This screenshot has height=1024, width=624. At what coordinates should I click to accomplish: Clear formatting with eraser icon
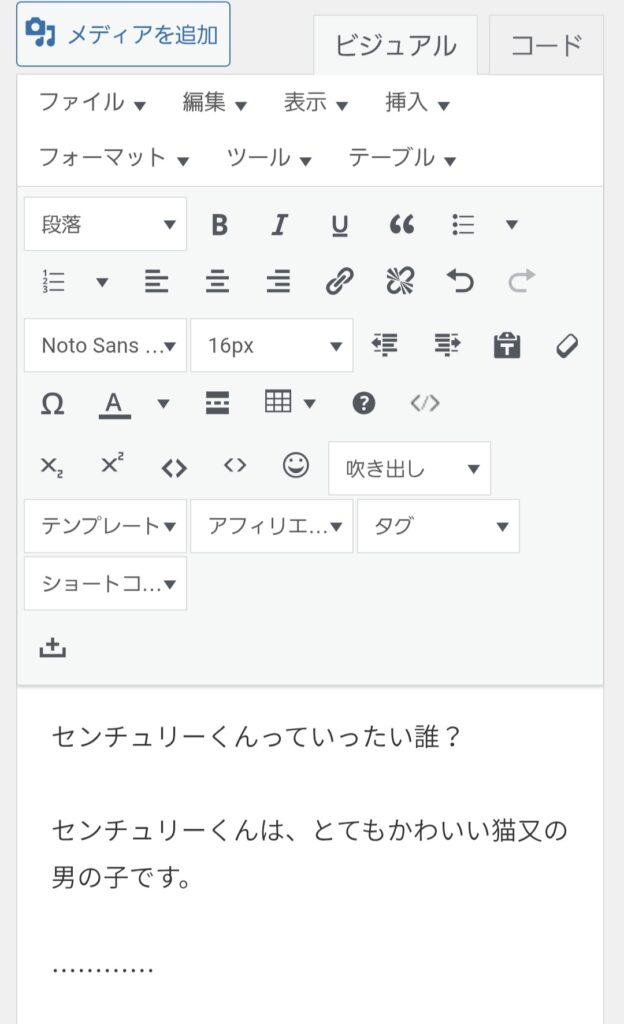pyautogui.click(x=567, y=346)
